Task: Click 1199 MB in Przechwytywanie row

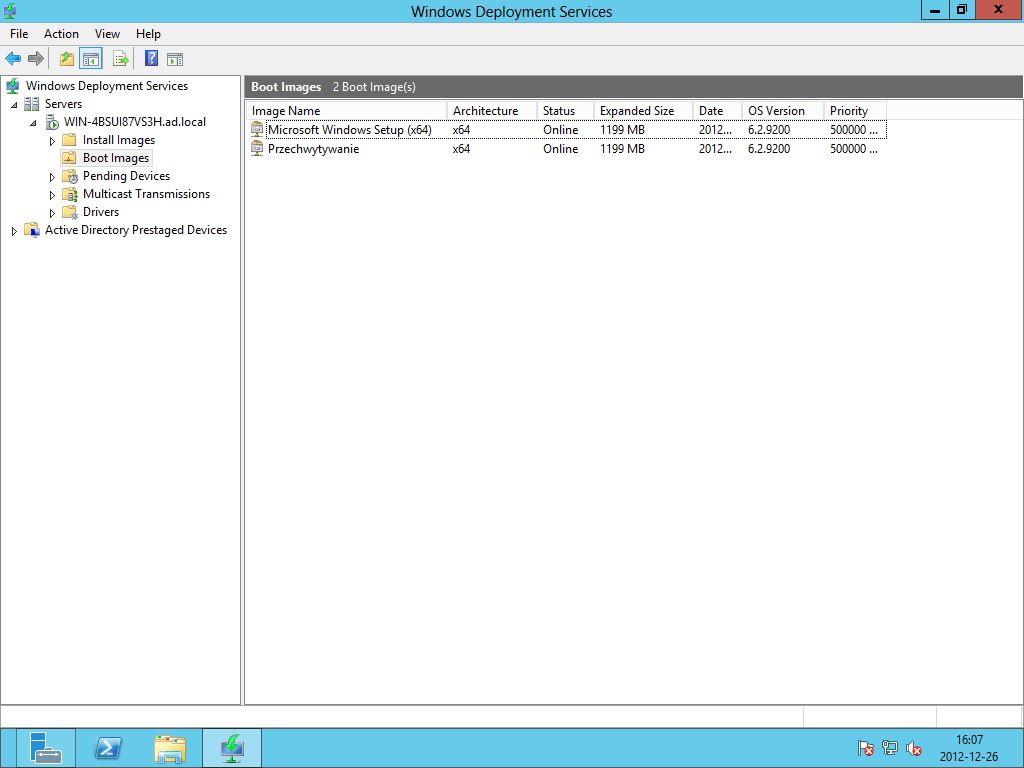Action: point(622,149)
